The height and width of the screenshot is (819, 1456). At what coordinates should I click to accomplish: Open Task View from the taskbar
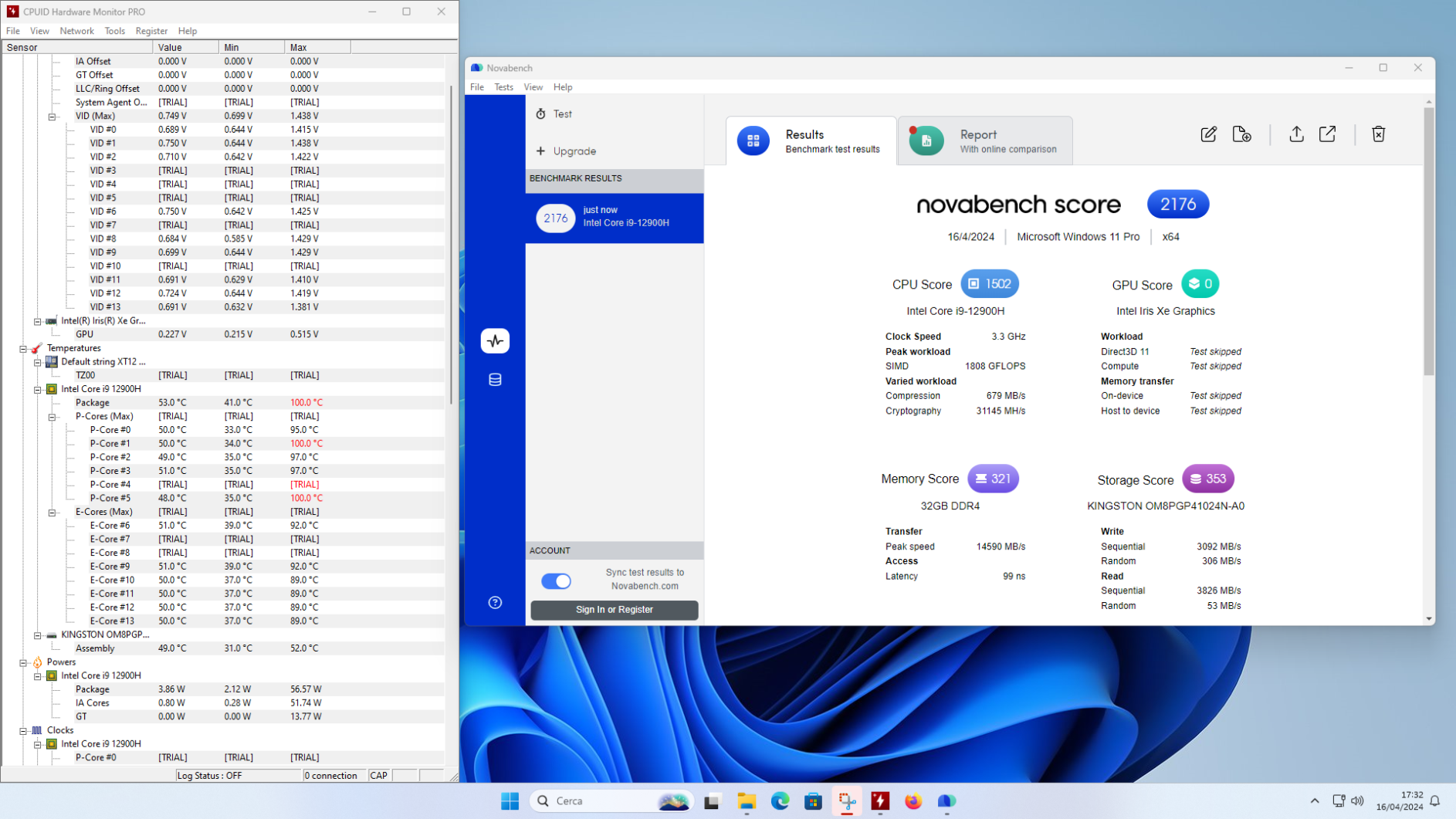[x=712, y=801]
